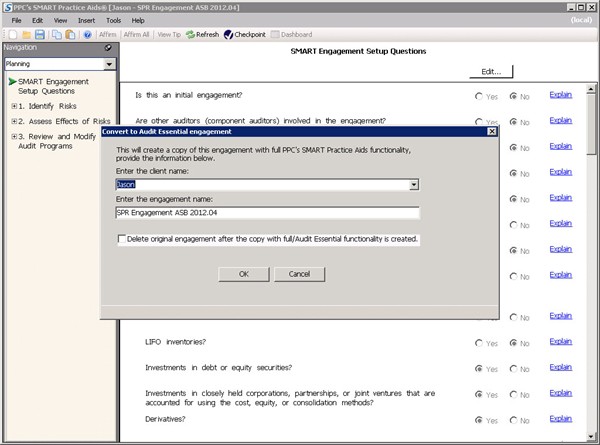This screenshot has height=445, width=600.
Task: Click the engagement name text field
Action: 266,212
